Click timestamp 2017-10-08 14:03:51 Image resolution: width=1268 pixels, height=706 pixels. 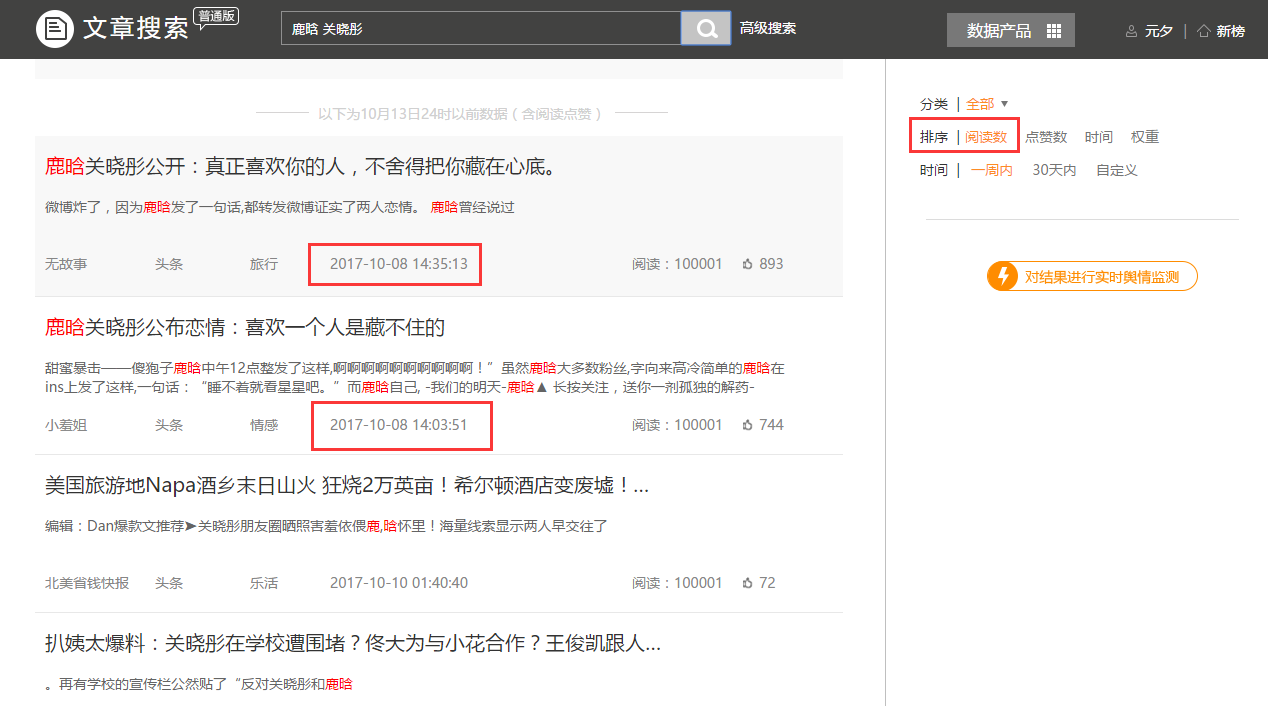[x=399, y=425]
